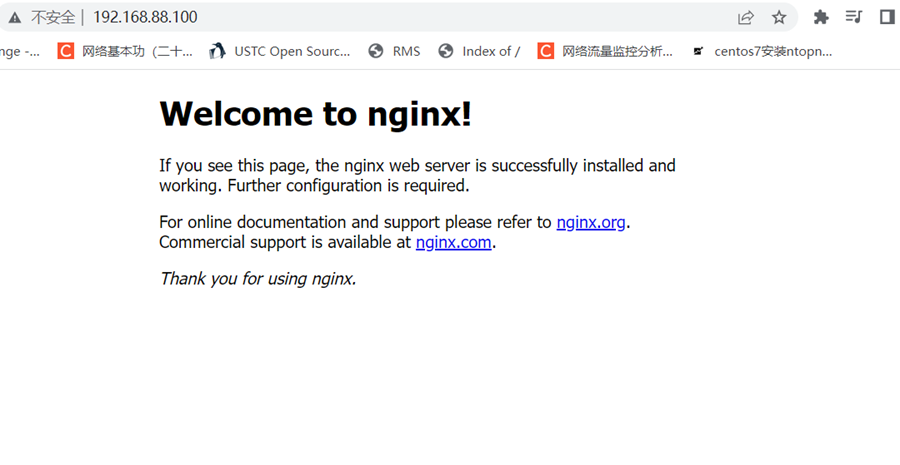Open the extensions puzzle icon
The width and height of the screenshot is (900, 465).
pyautogui.click(x=821, y=17)
